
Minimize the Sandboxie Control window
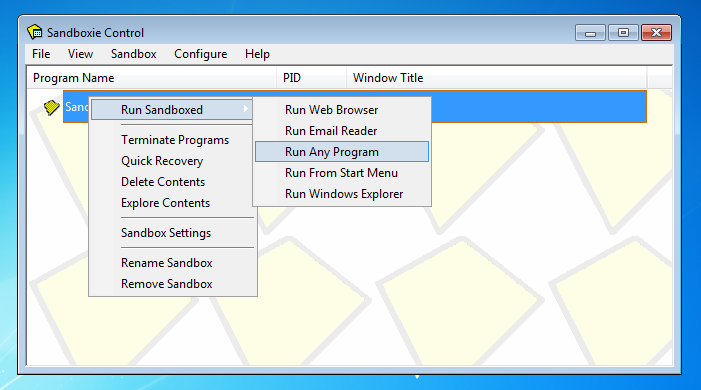590,33
